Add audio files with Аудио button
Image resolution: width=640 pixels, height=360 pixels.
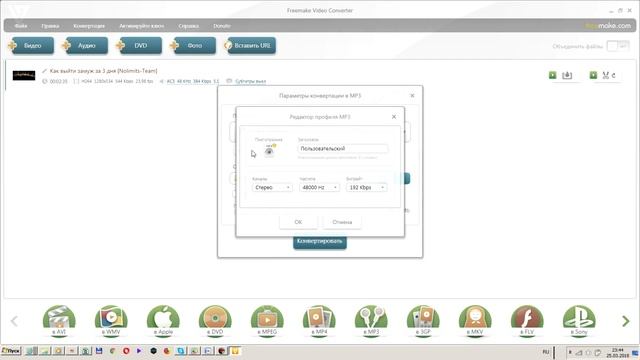coord(86,46)
